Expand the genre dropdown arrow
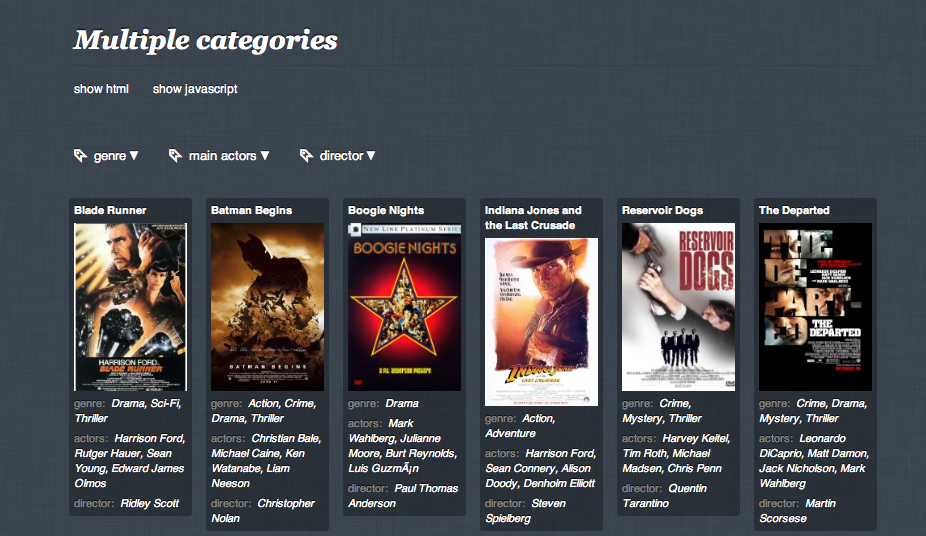The image size is (926, 536). [134, 156]
